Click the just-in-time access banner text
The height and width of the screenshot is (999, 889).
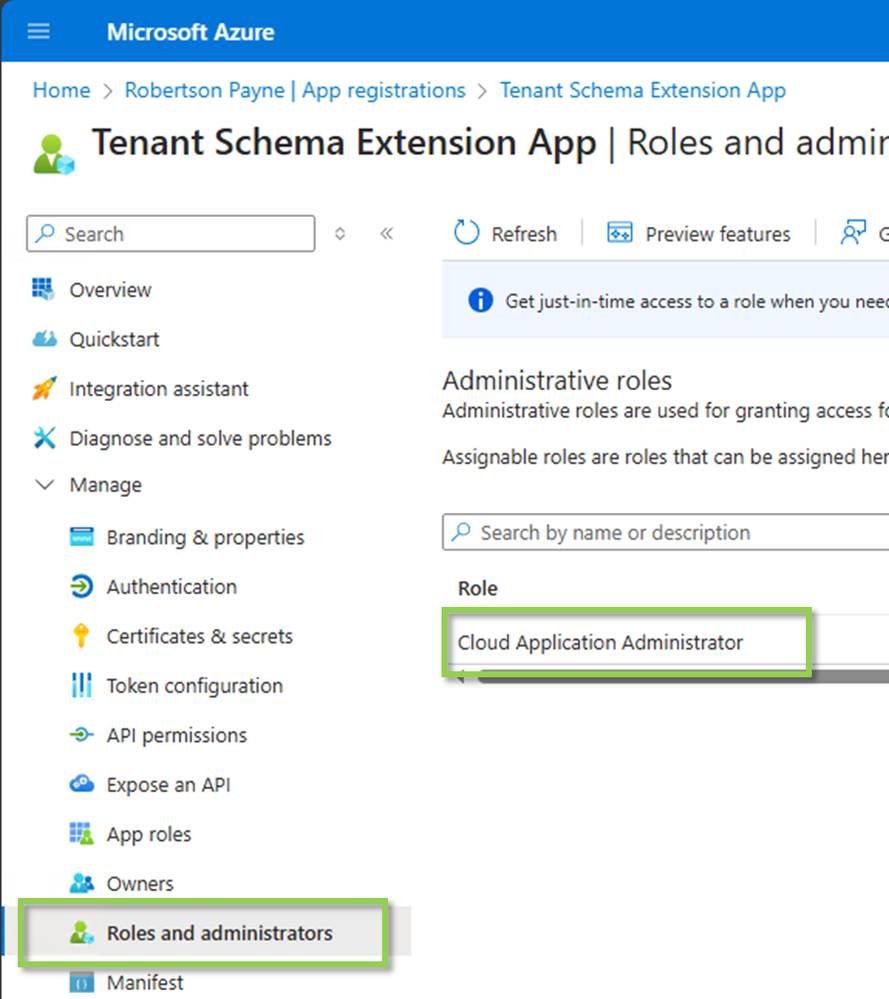[697, 301]
